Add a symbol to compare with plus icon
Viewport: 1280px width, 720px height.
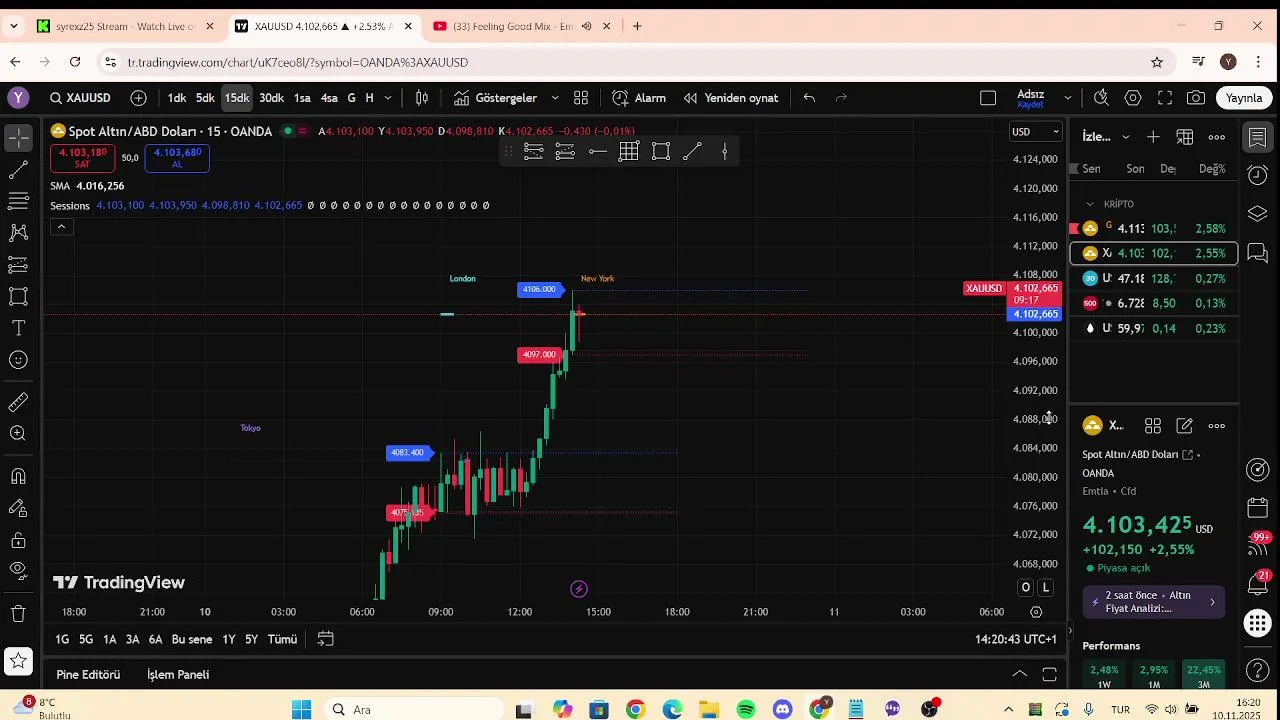click(138, 98)
